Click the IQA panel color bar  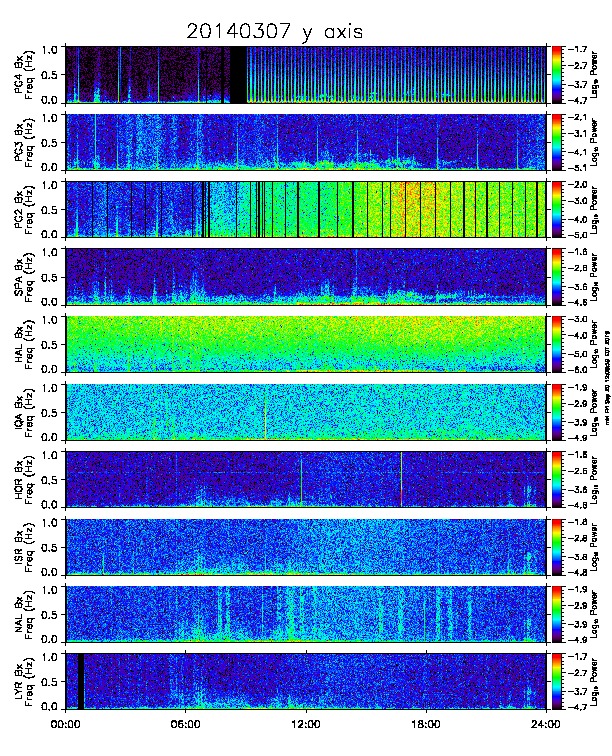click(x=557, y=412)
